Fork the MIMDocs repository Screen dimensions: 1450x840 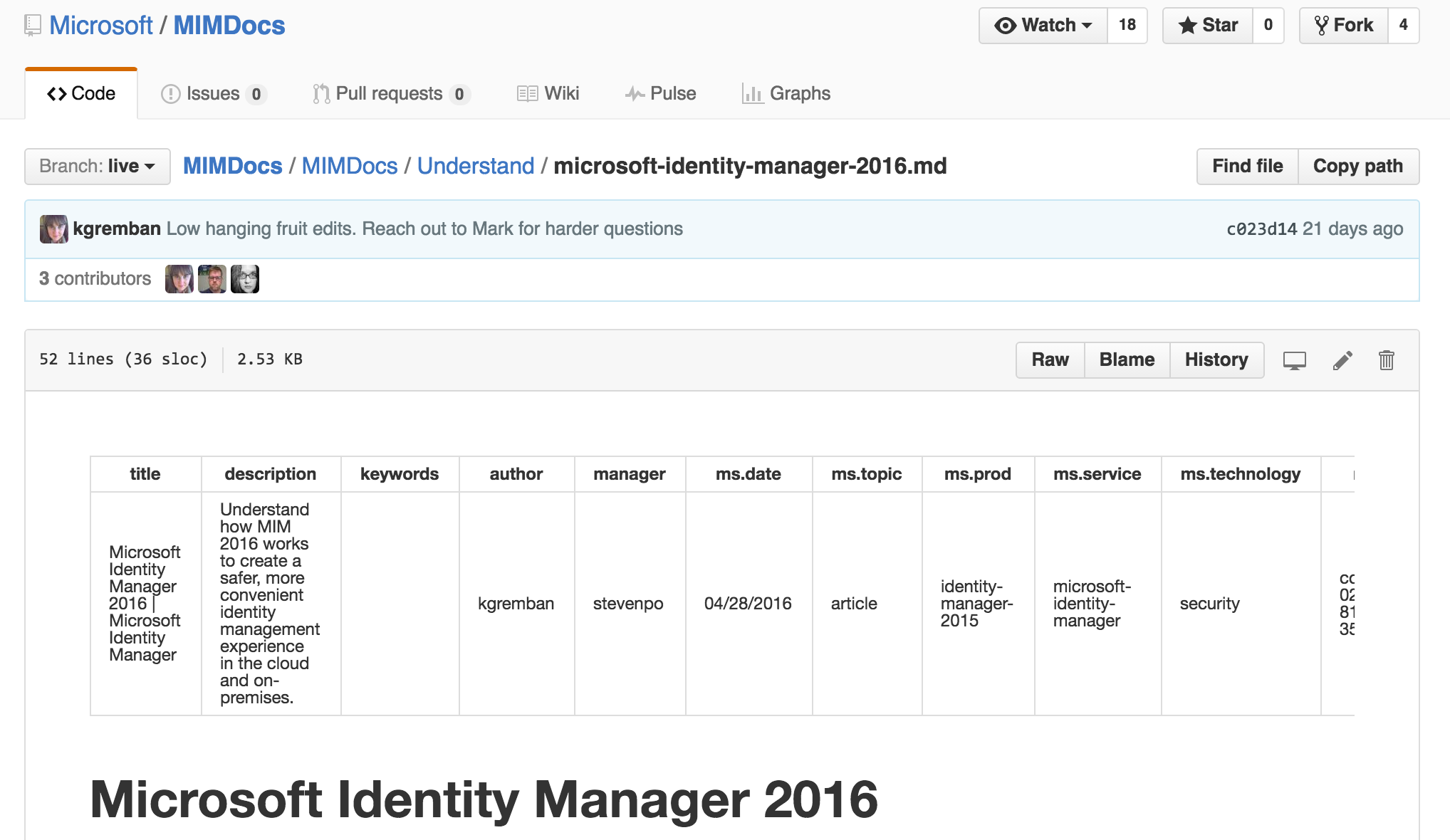[1343, 26]
